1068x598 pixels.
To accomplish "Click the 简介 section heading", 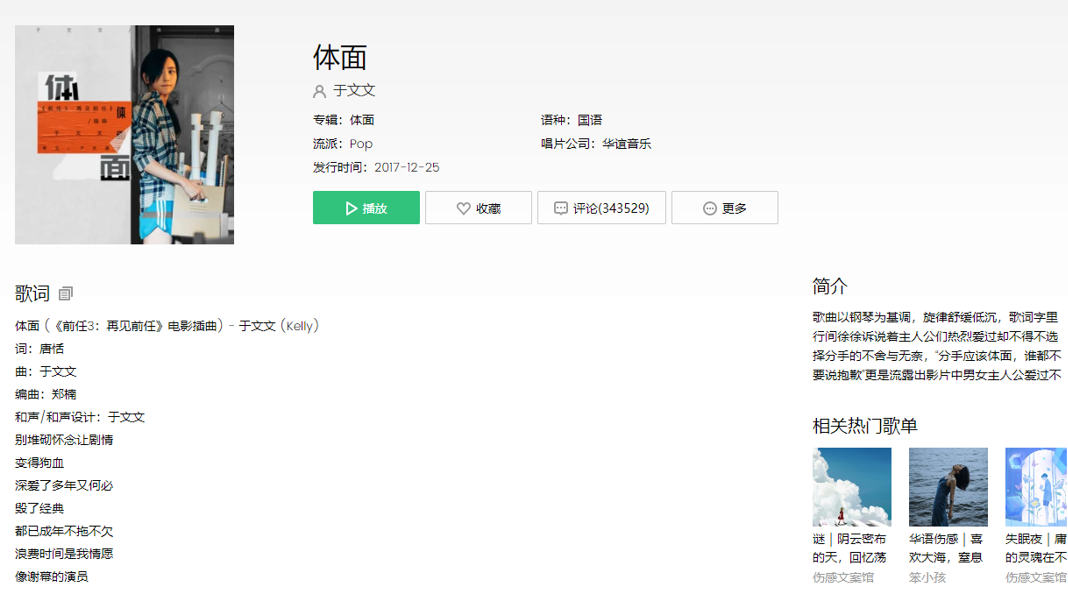I will click(x=830, y=286).
